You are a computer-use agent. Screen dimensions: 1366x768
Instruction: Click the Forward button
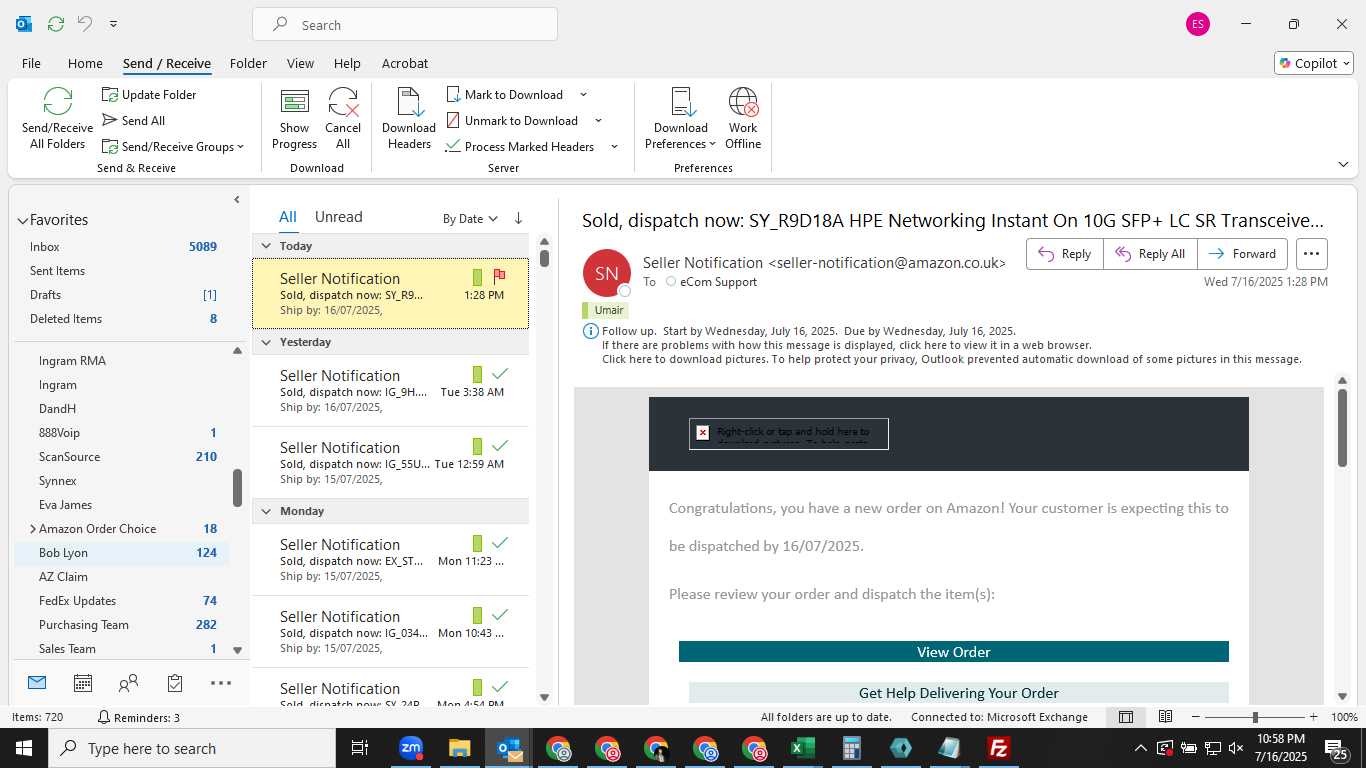1242,254
